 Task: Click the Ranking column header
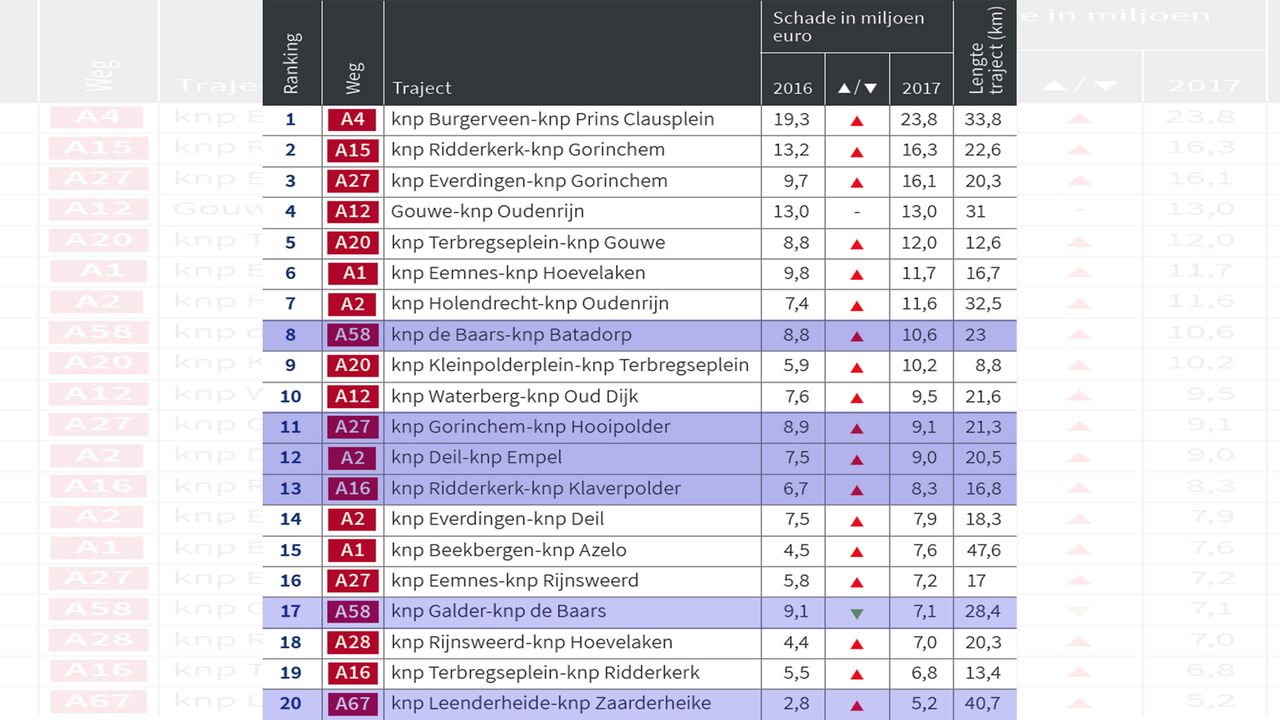tap(292, 62)
